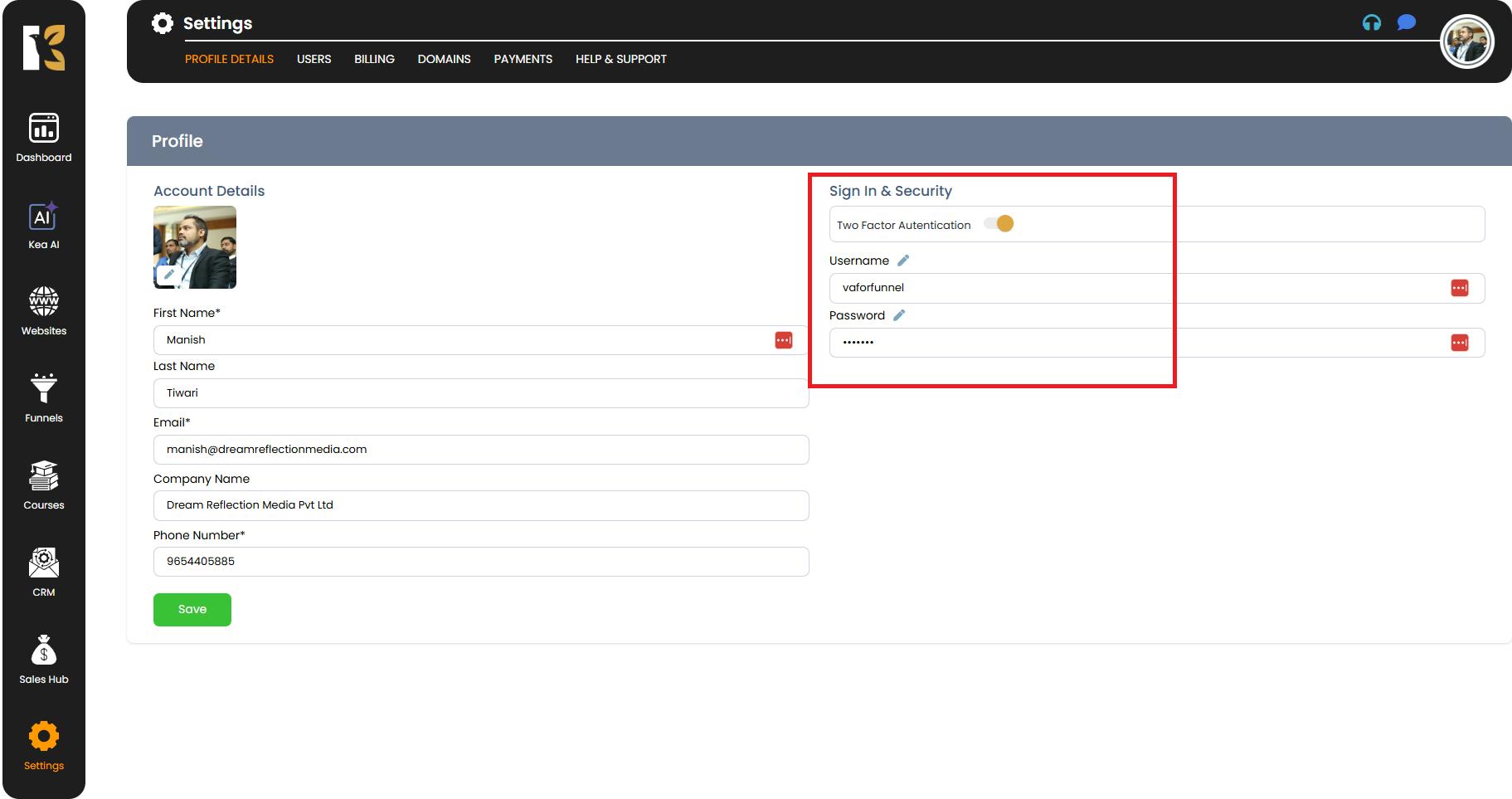Click the headphone support icon
The height and width of the screenshot is (799, 1512).
[1372, 23]
